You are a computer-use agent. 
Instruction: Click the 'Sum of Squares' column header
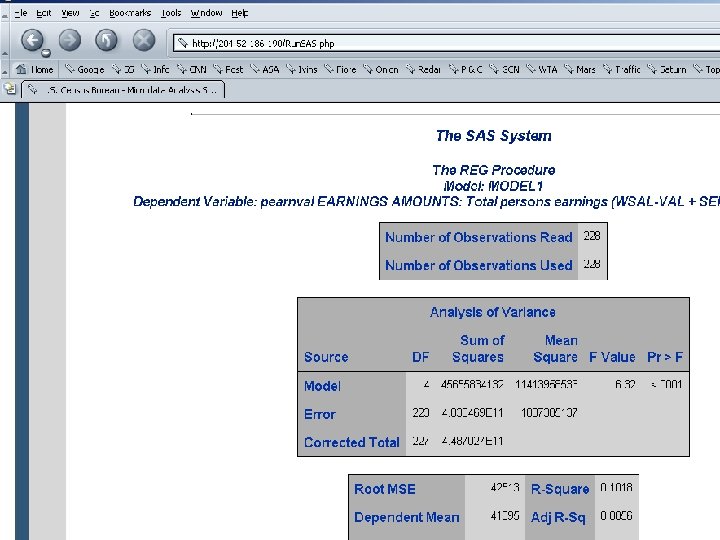click(x=478, y=349)
